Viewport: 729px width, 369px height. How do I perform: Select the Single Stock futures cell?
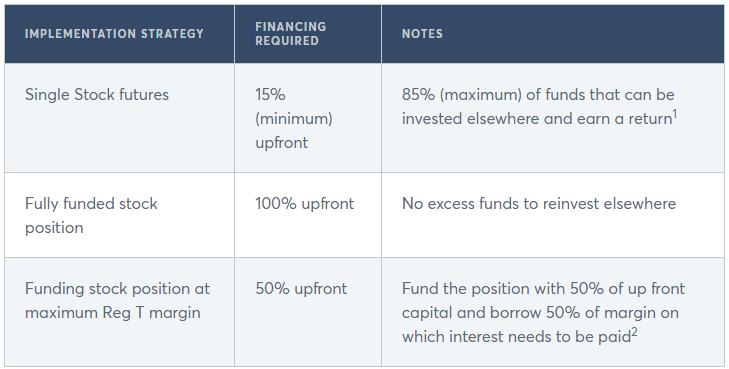click(x=119, y=118)
